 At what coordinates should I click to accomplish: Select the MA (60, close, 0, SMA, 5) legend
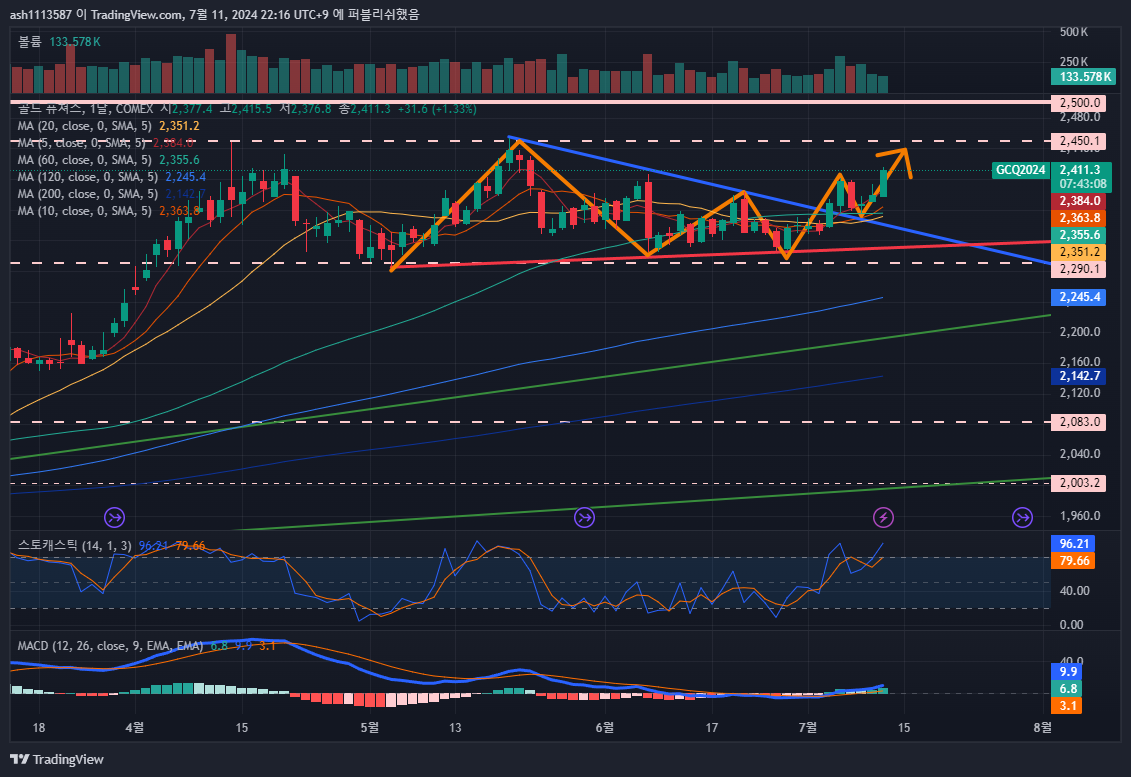85,160
